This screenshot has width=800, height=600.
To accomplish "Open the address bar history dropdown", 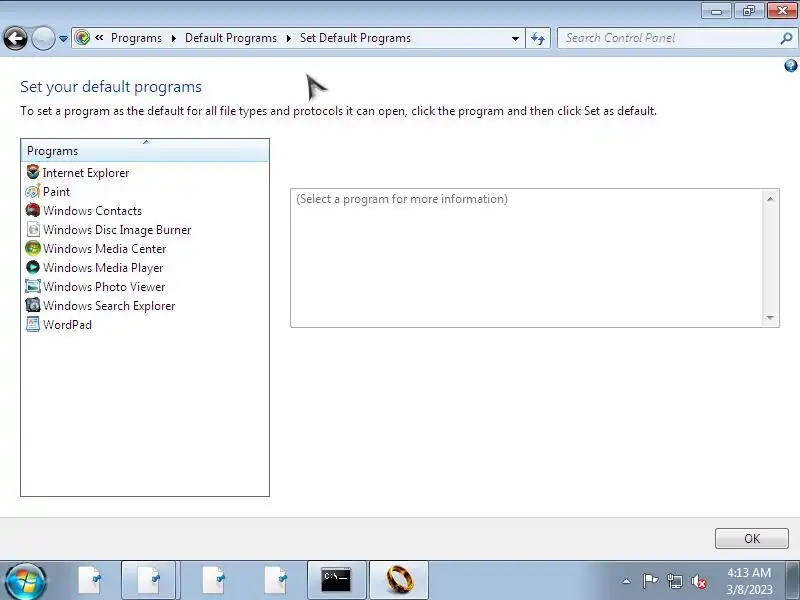I will (x=515, y=38).
